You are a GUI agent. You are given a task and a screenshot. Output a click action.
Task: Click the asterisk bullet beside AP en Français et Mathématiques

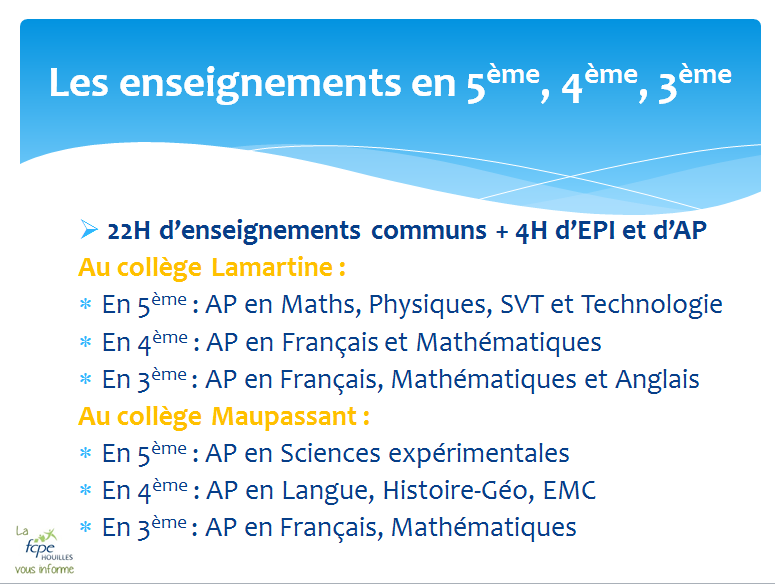85,343
